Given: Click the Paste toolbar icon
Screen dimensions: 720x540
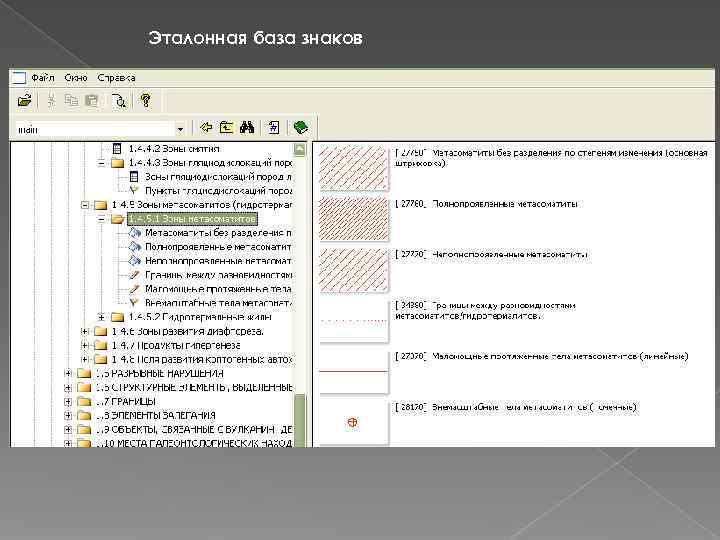Looking at the screenshot, I should 92,101.
